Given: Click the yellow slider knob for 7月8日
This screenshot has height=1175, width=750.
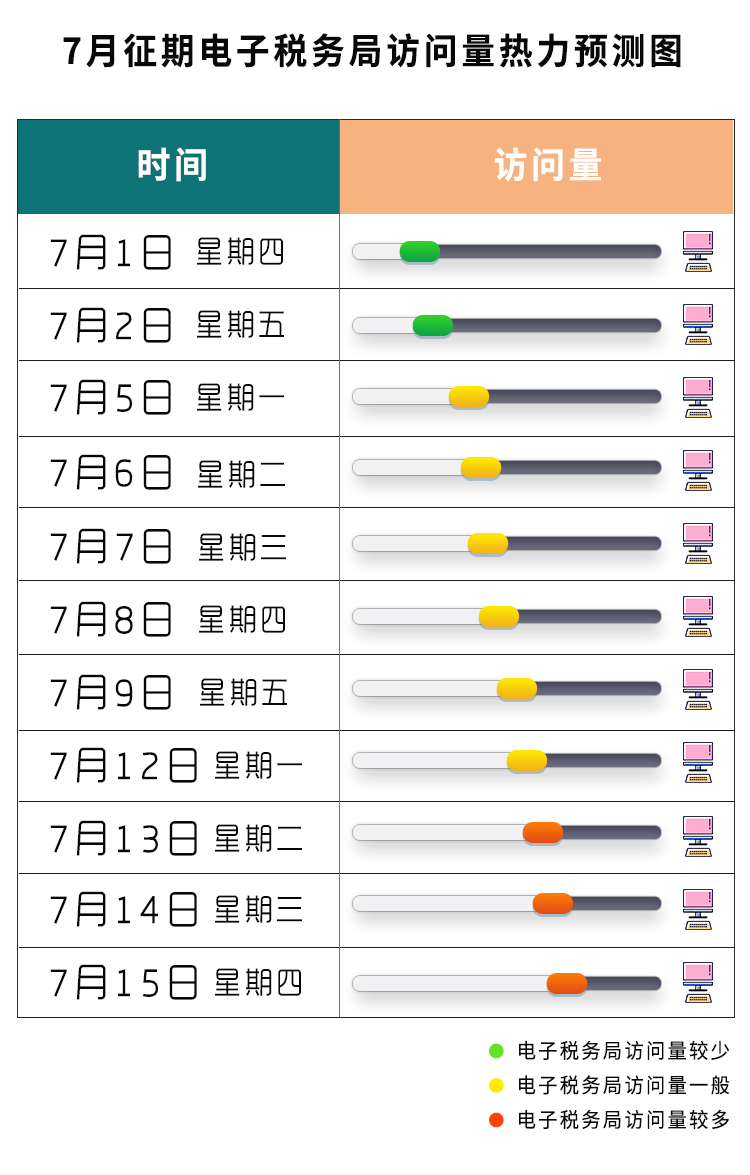Looking at the screenshot, I should point(499,617).
